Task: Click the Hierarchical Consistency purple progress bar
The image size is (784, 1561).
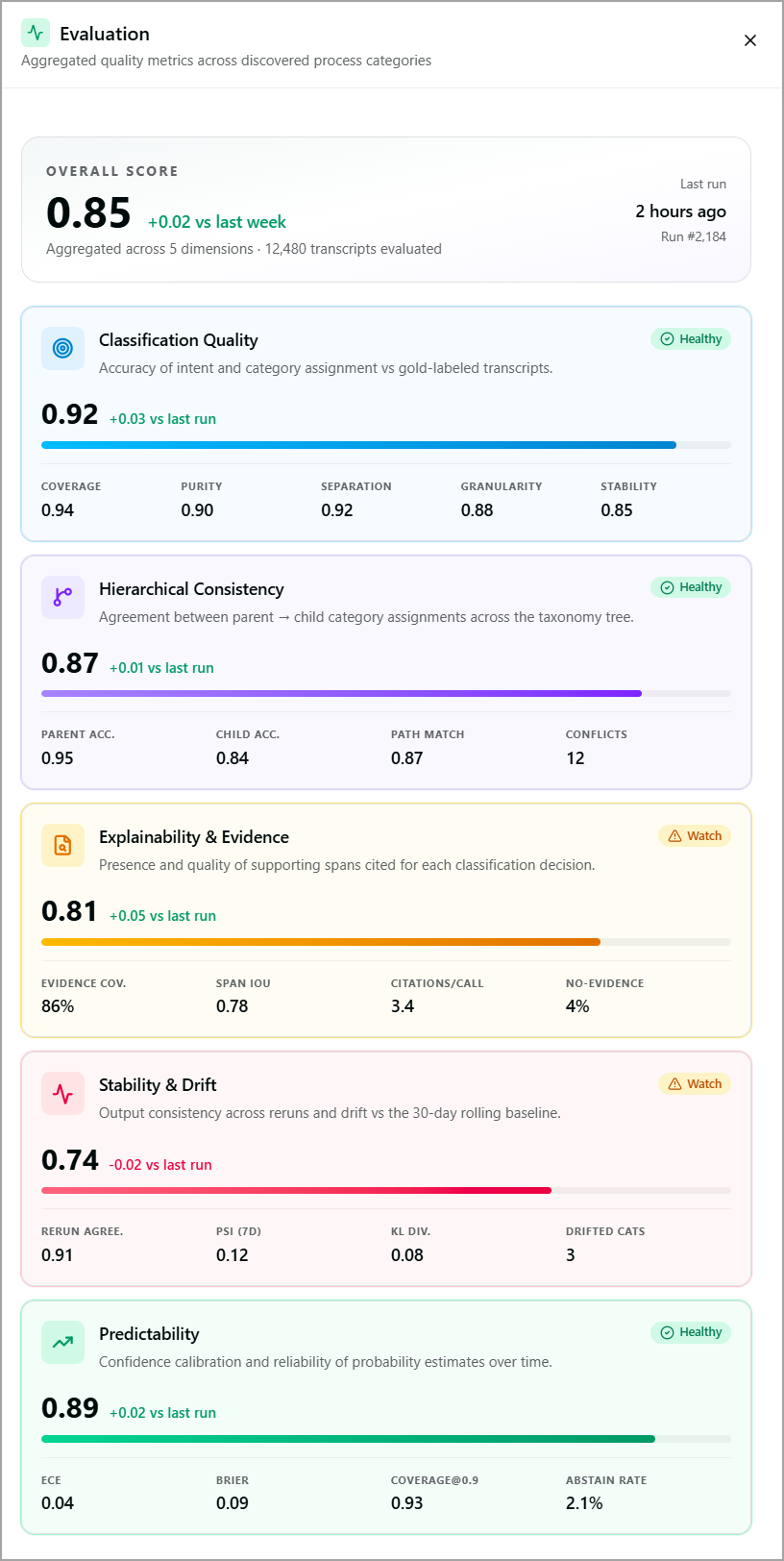Action: coord(386,693)
